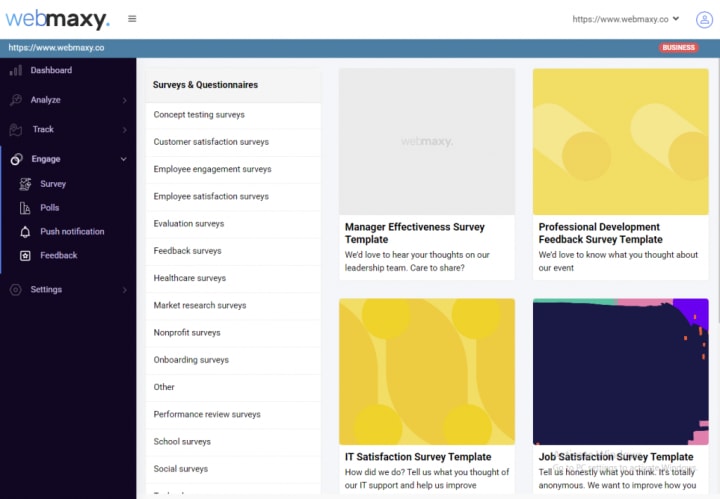720x499 pixels.
Task: Click the Feedback star icon
Action: click(x=25, y=256)
